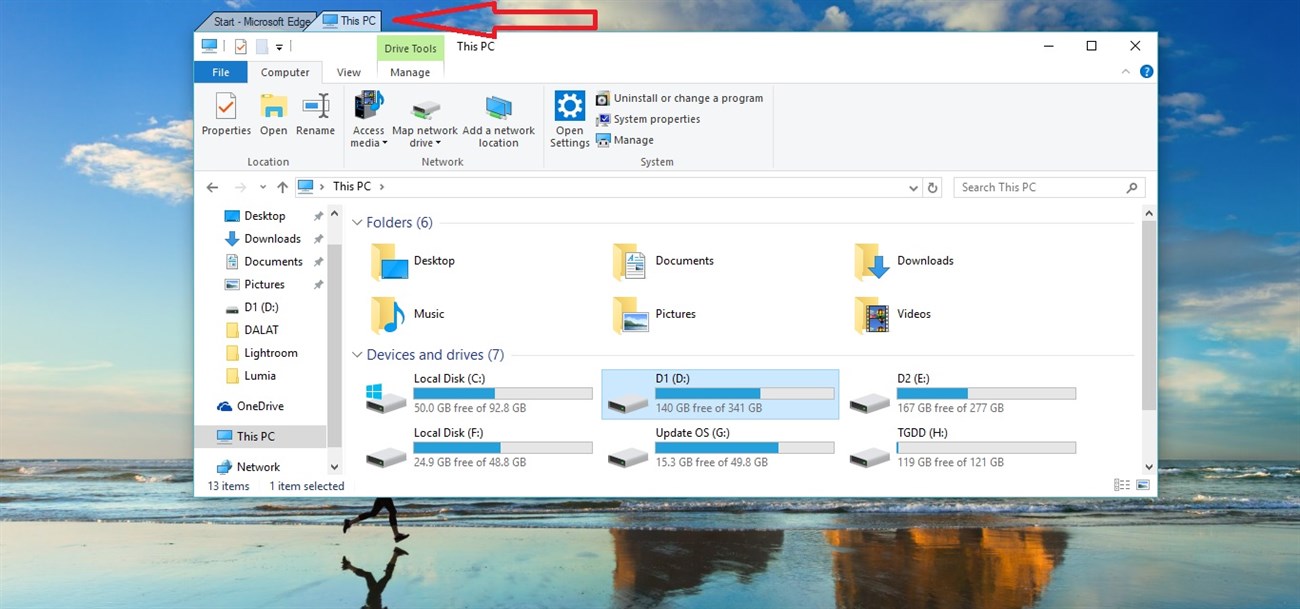This screenshot has height=609, width=1300.
Task: Collapse the Devices and drives section
Action: pos(357,354)
